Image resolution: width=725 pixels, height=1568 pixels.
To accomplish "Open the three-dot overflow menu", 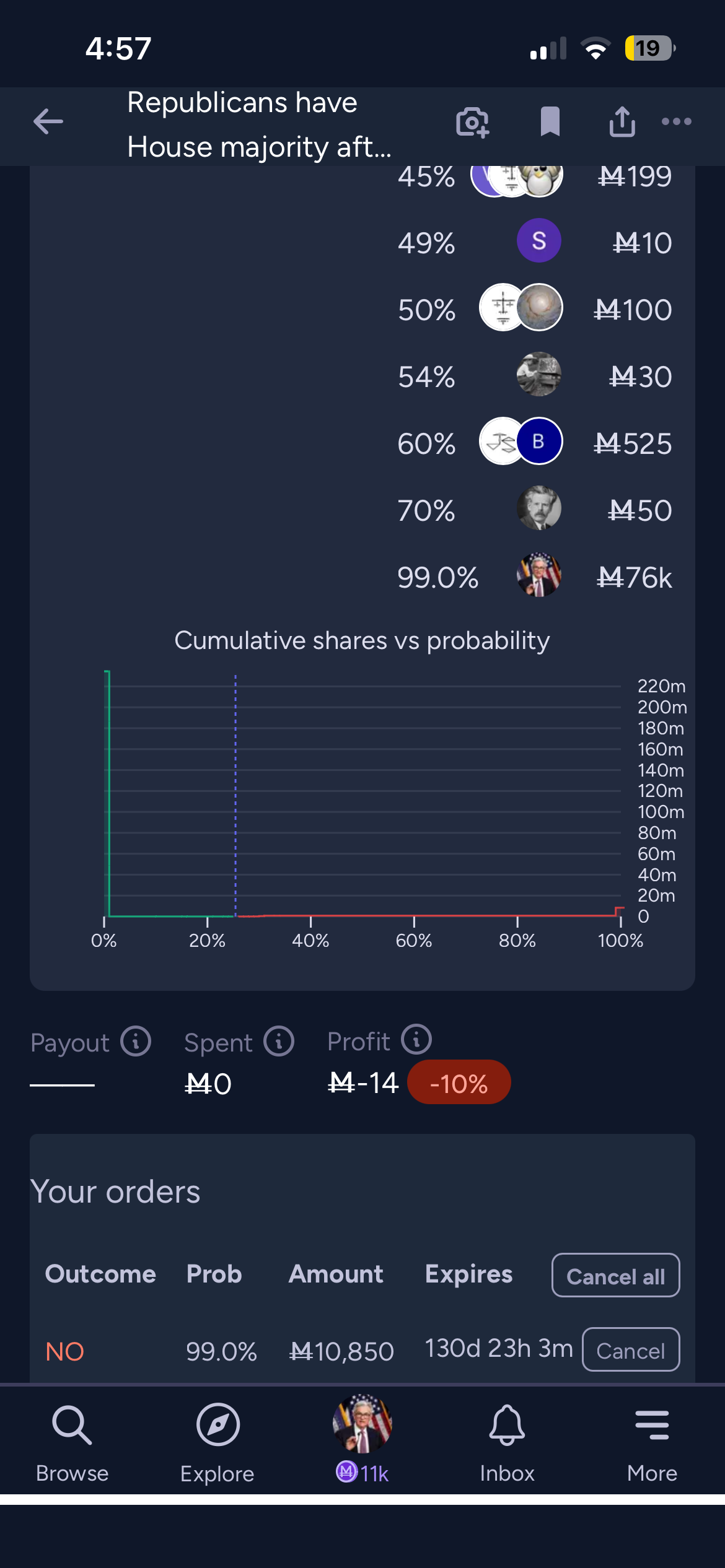I will tap(676, 121).
